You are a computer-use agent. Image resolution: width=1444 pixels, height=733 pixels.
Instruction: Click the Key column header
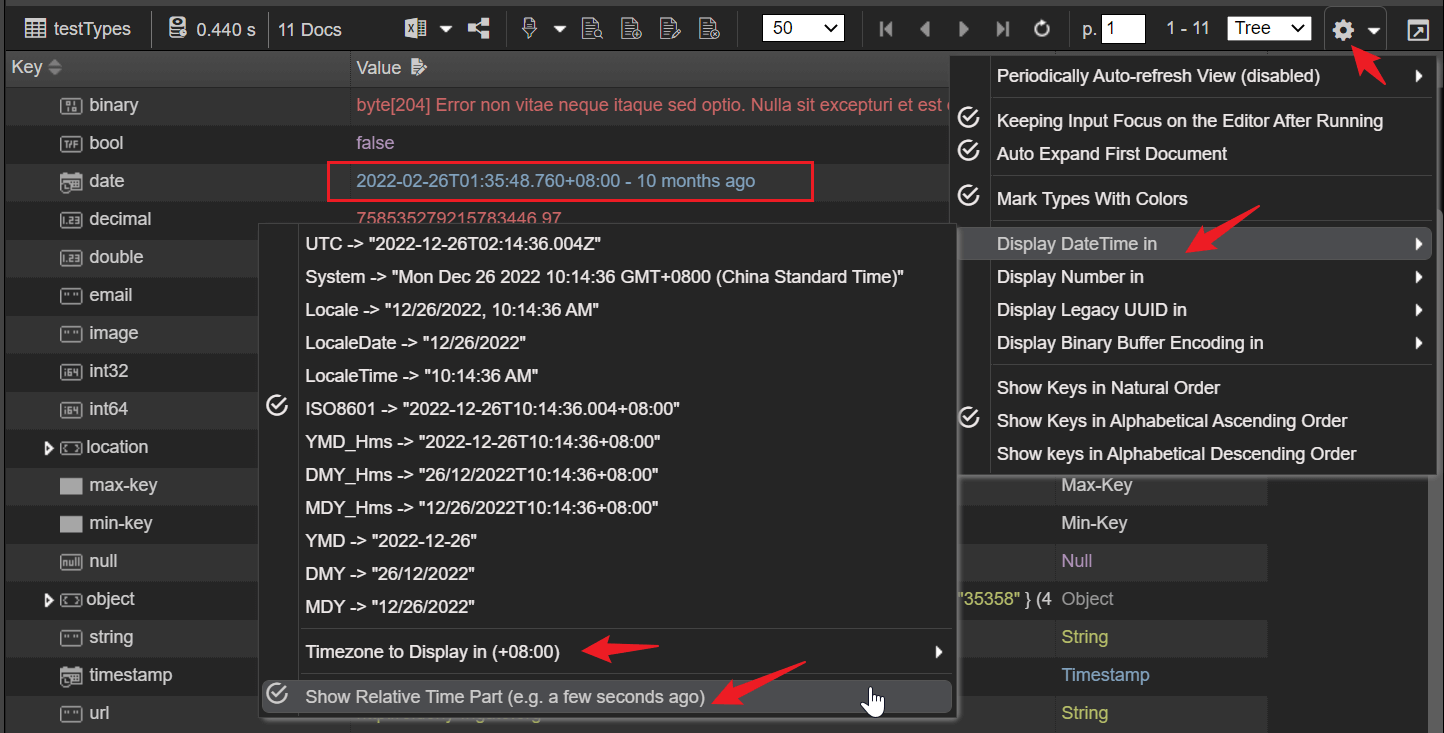(x=26, y=68)
